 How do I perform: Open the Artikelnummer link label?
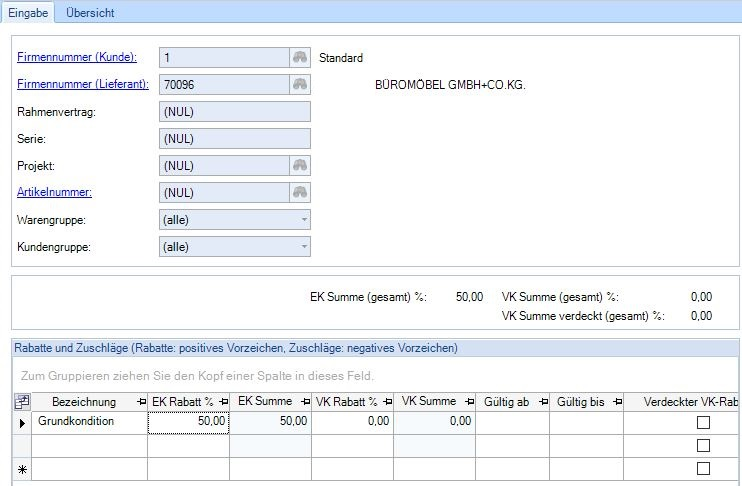(63, 192)
